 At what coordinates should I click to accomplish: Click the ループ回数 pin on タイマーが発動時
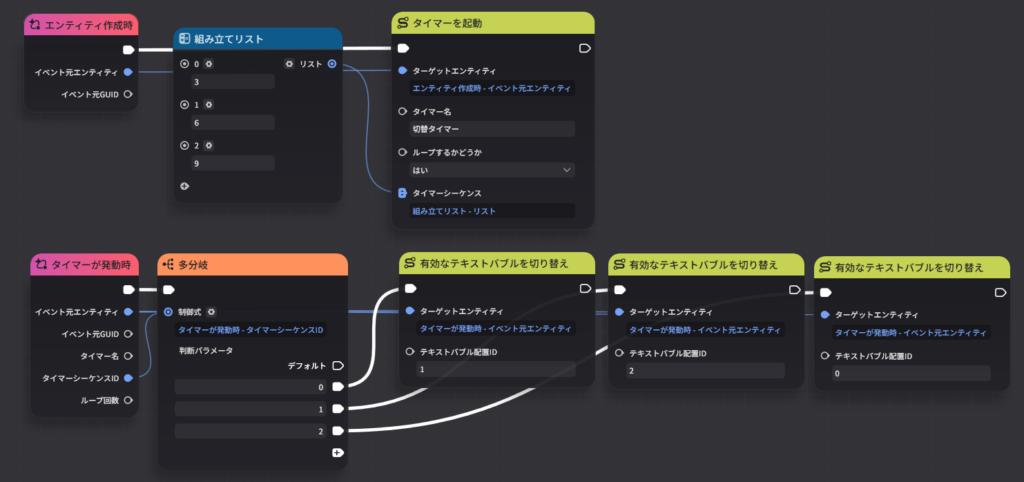(x=128, y=400)
